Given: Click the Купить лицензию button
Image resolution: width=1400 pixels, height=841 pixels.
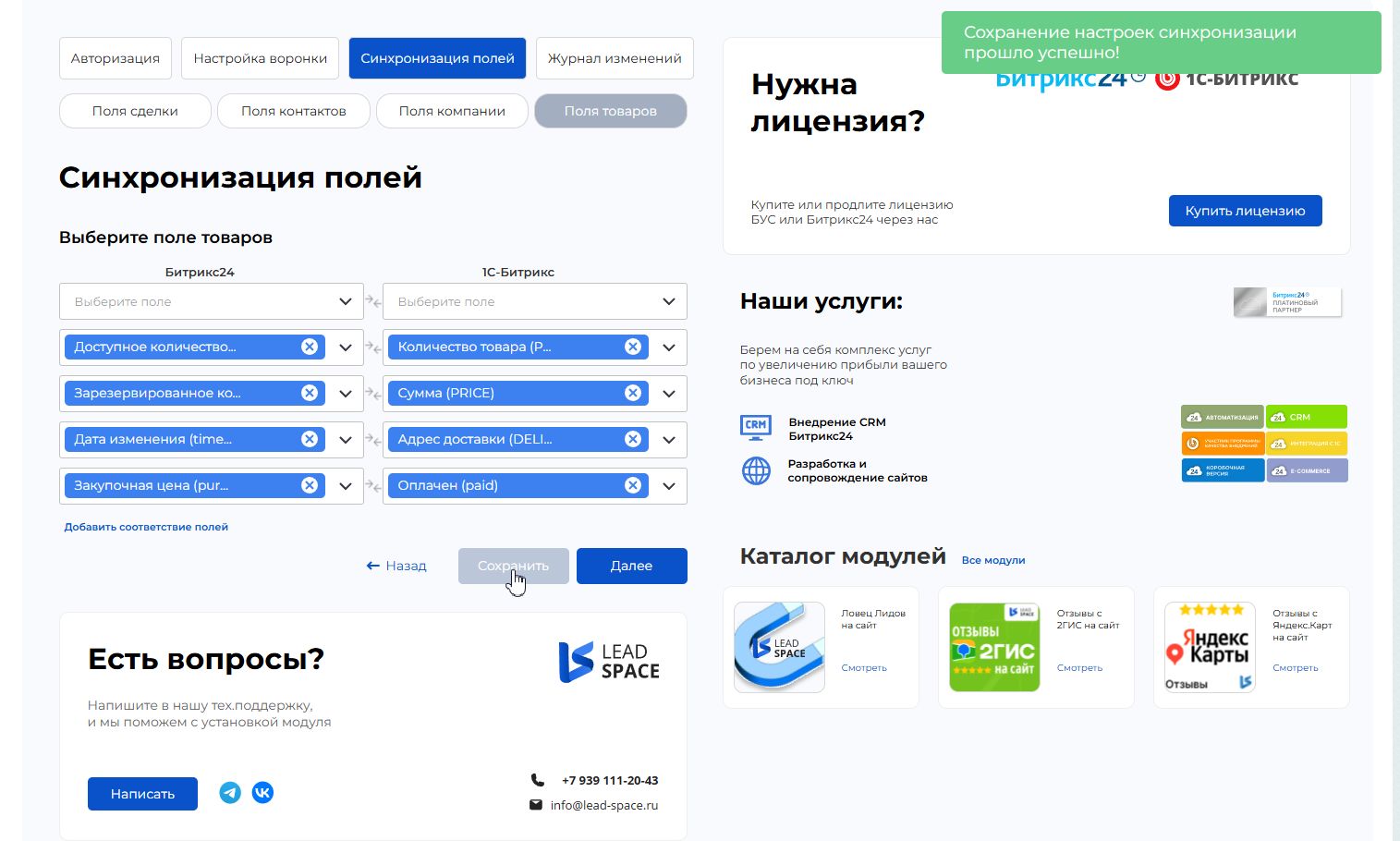Looking at the screenshot, I should (1245, 211).
